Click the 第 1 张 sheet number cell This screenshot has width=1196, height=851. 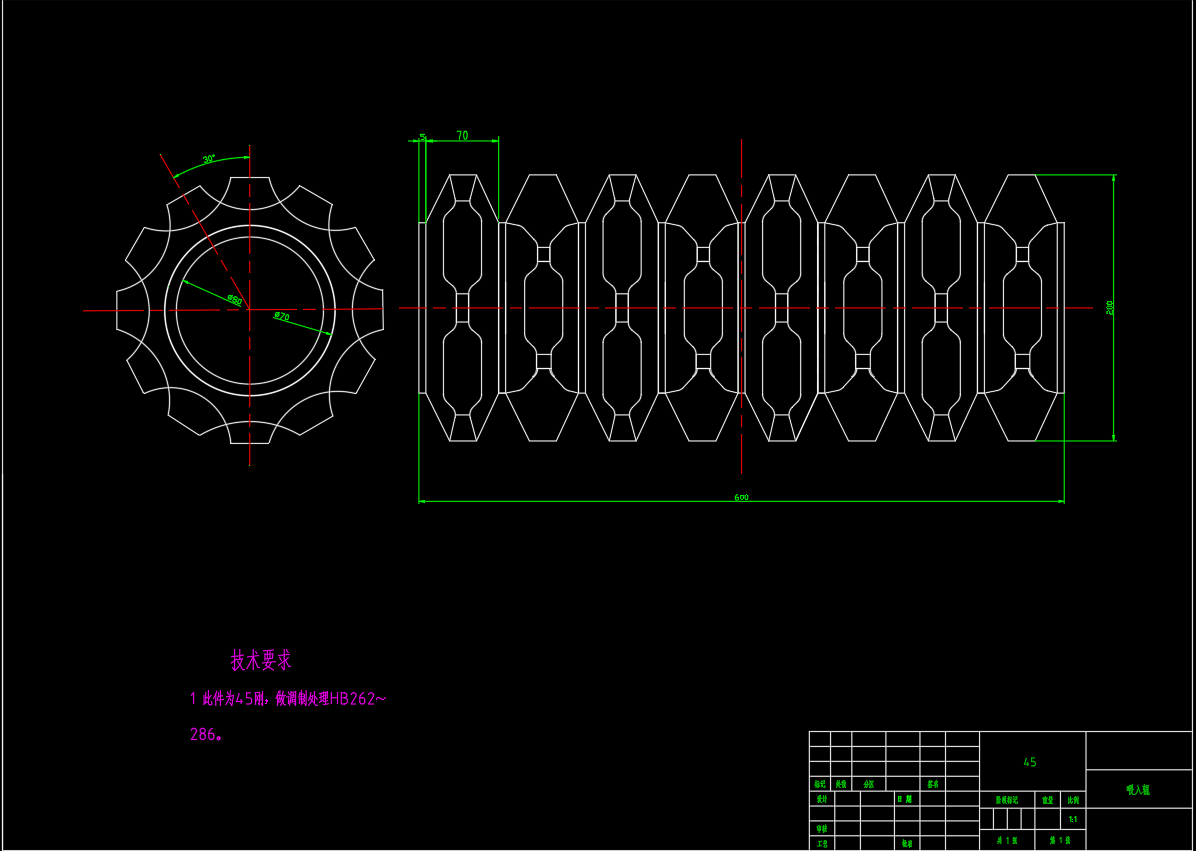click(x=1059, y=842)
